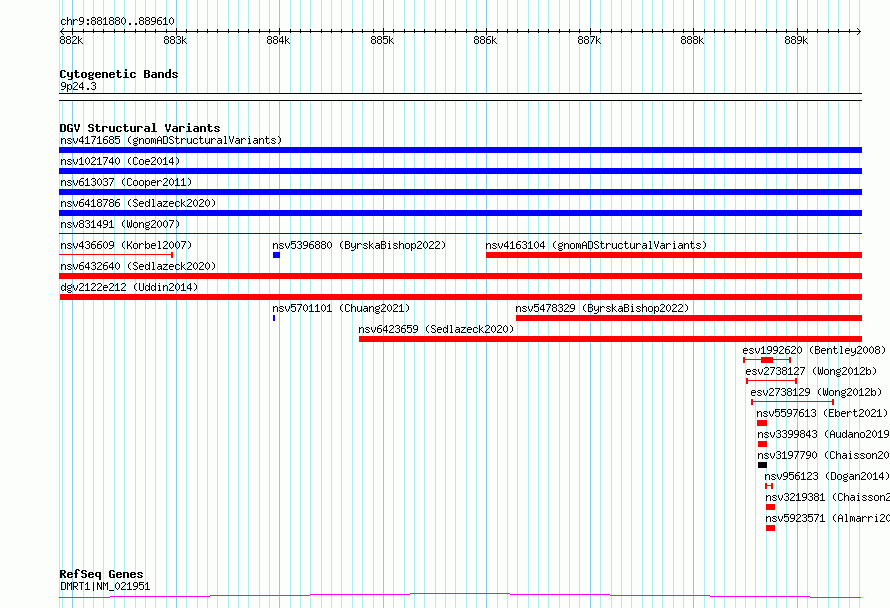Open the DMRT1|NM_021951 gene label
The image size is (890, 608).
(105, 586)
